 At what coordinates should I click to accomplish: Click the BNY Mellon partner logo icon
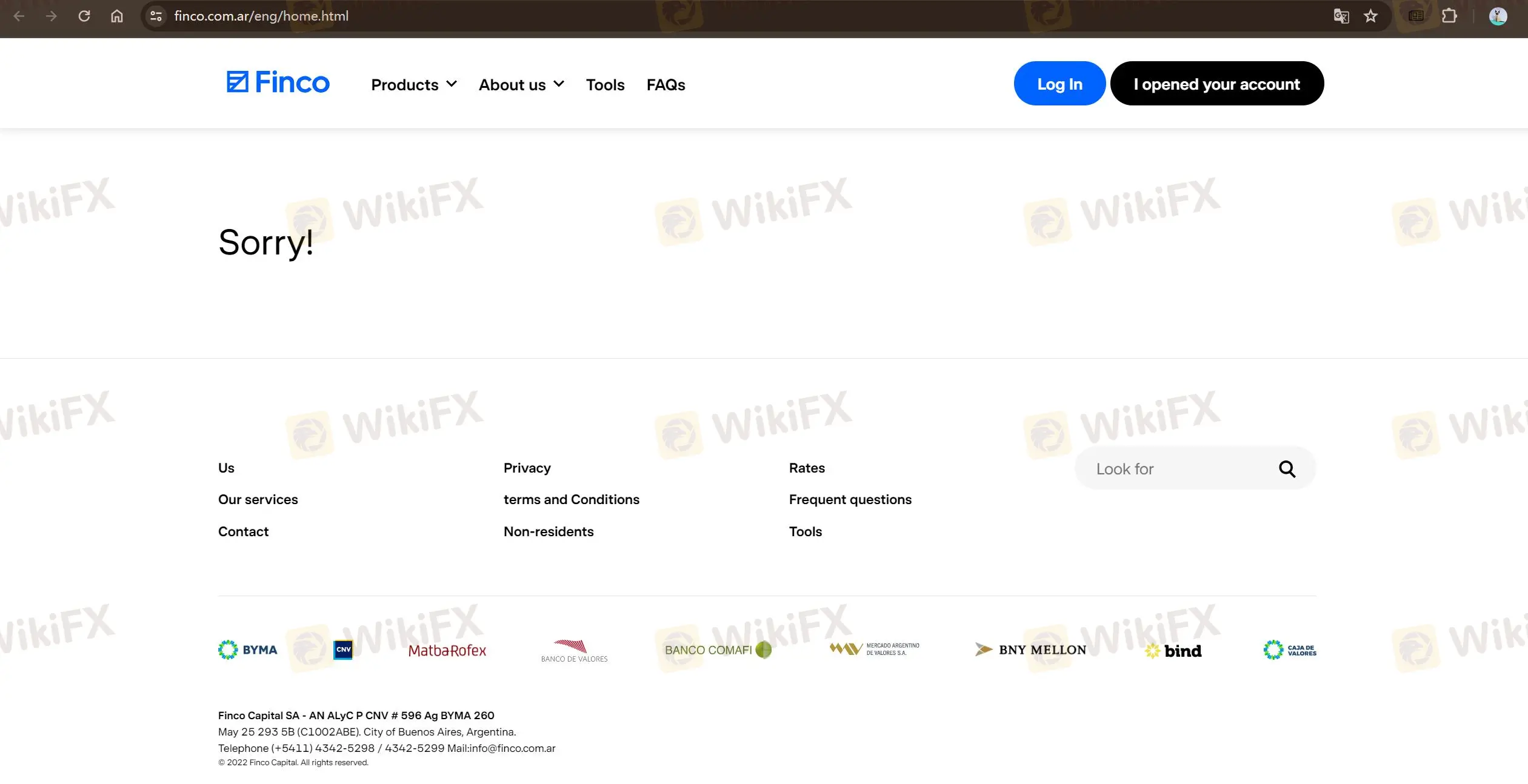[x=1031, y=649]
